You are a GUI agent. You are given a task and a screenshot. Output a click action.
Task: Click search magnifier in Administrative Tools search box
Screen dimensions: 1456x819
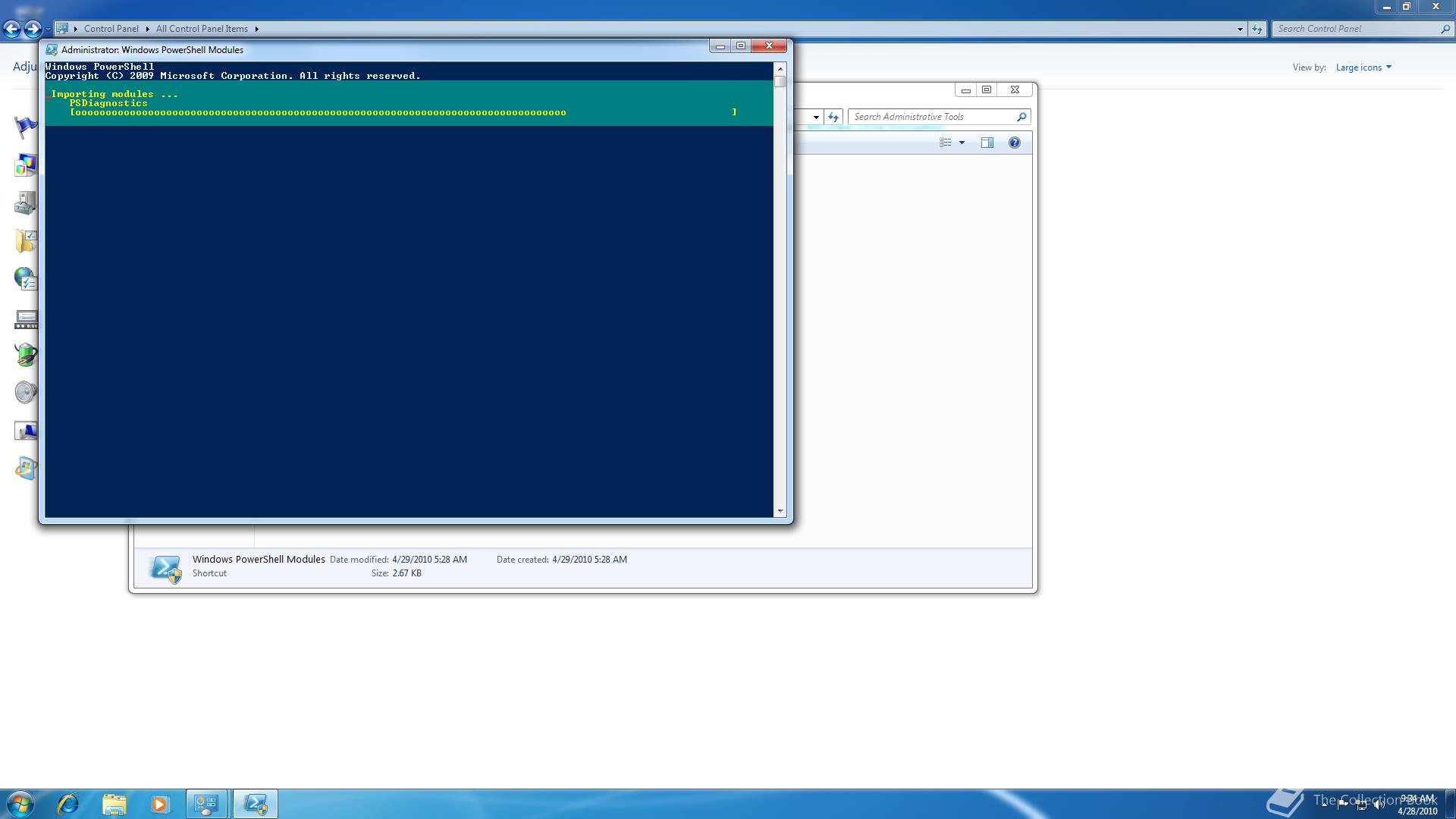coord(1021,117)
